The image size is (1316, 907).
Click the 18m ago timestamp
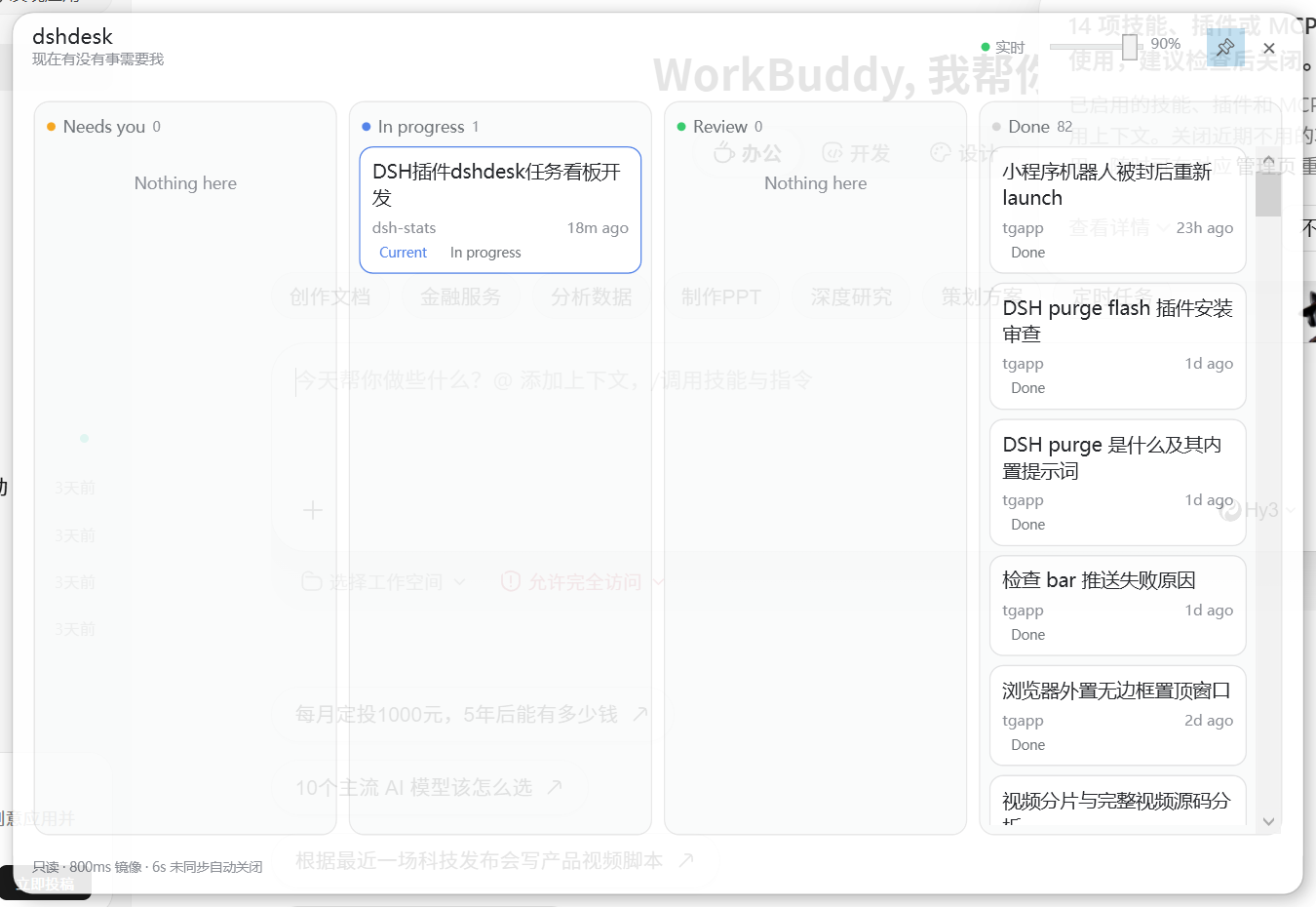(598, 227)
